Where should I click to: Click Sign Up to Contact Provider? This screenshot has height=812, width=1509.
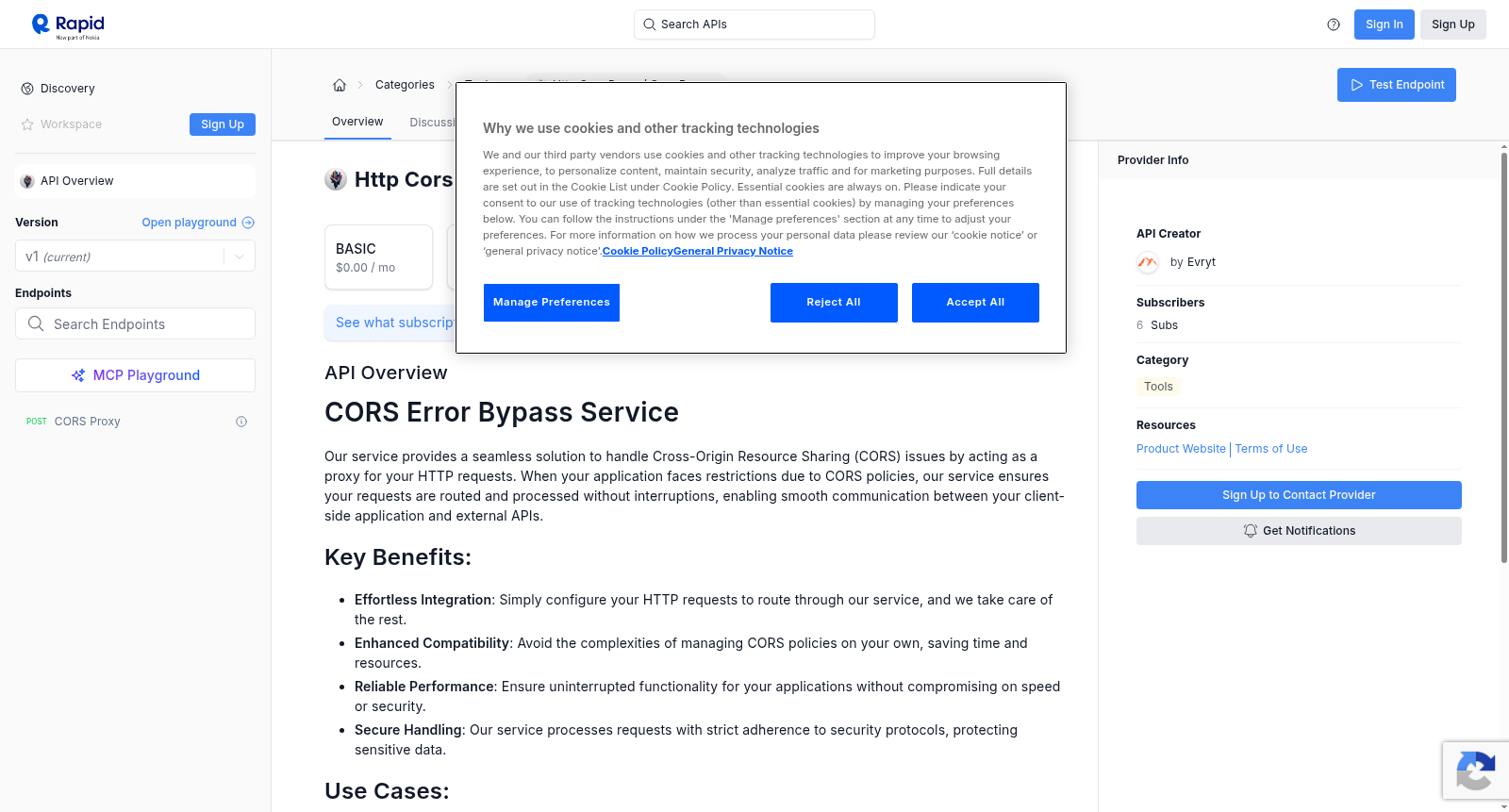point(1299,495)
